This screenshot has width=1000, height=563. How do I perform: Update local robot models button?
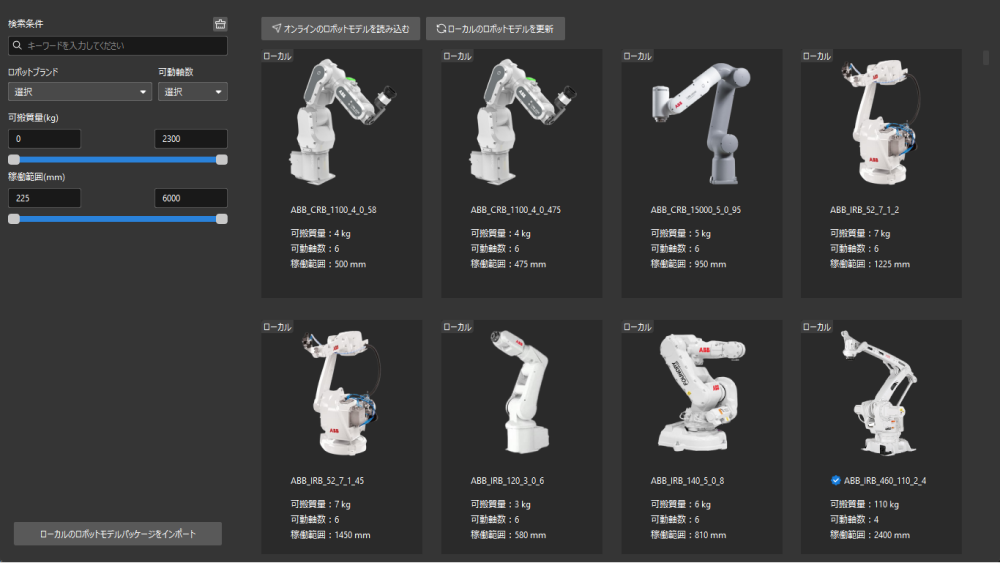pyautogui.click(x=495, y=29)
